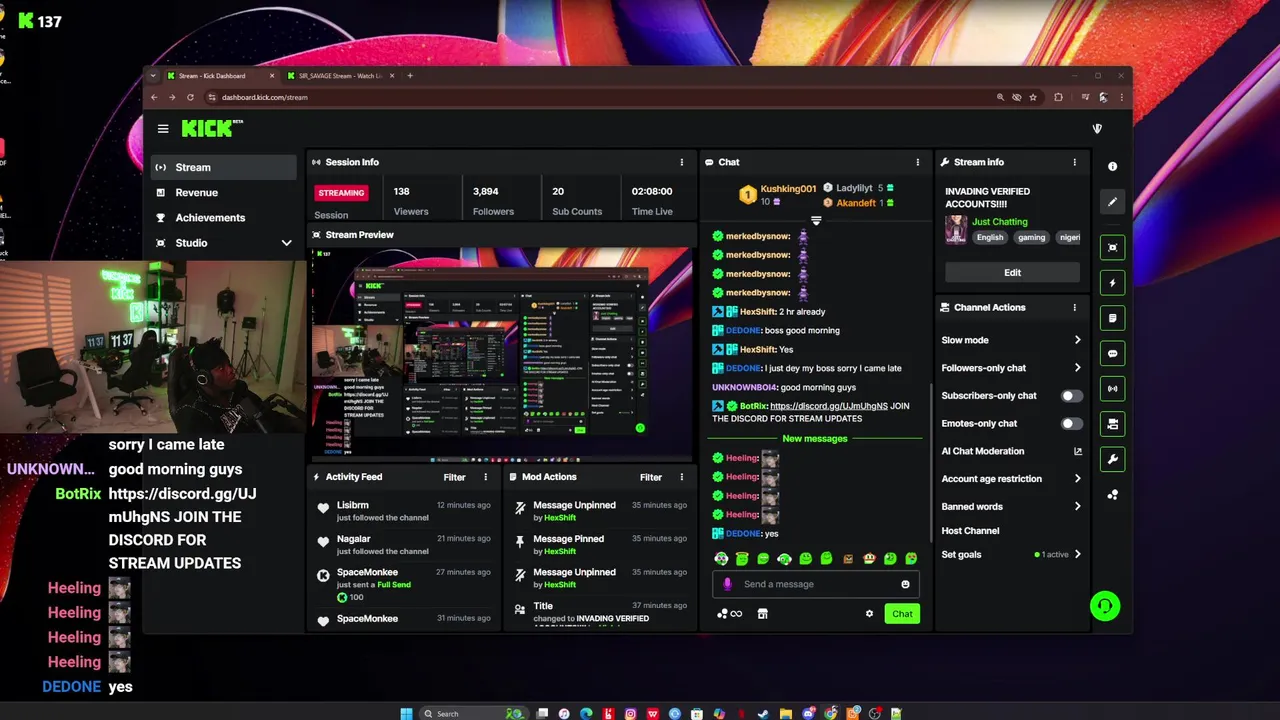Open the emoji picker in the message box
The image size is (1280, 720).
pos(905,584)
